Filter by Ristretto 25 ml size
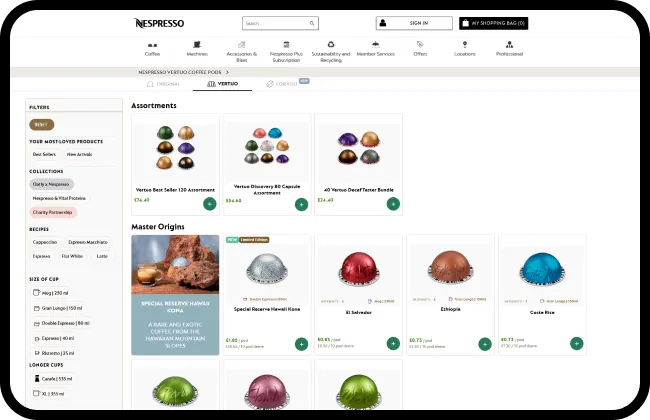650x420 pixels. coord(54,353)
